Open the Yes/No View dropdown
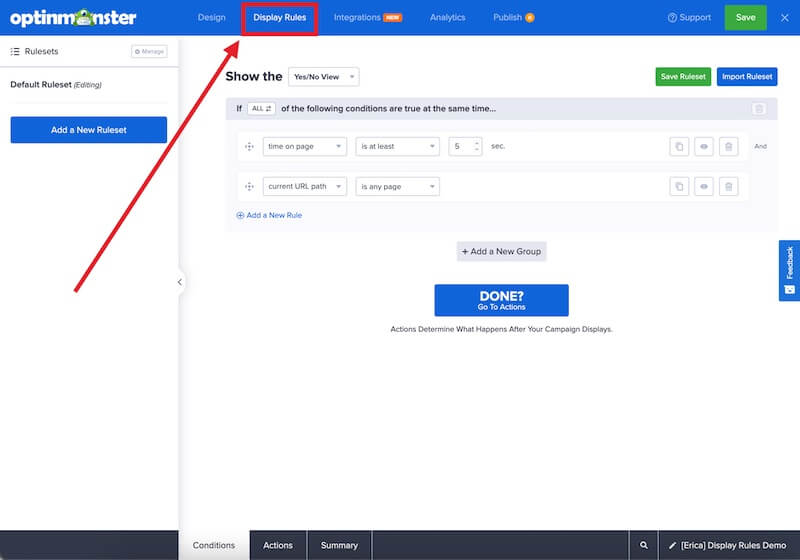This screenshot has width=800, height=560. (323, 77)
